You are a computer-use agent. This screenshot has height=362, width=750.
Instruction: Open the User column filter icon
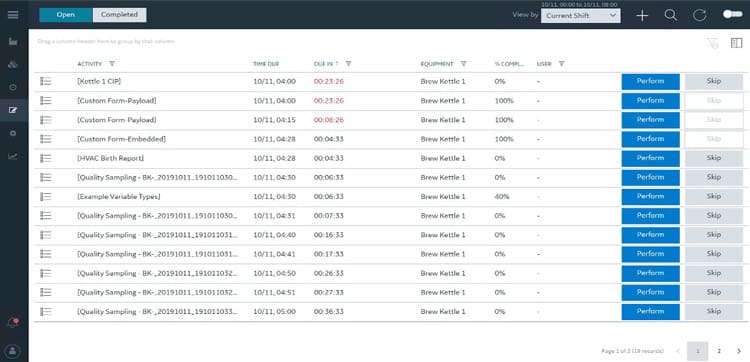(x=562, y=64)
